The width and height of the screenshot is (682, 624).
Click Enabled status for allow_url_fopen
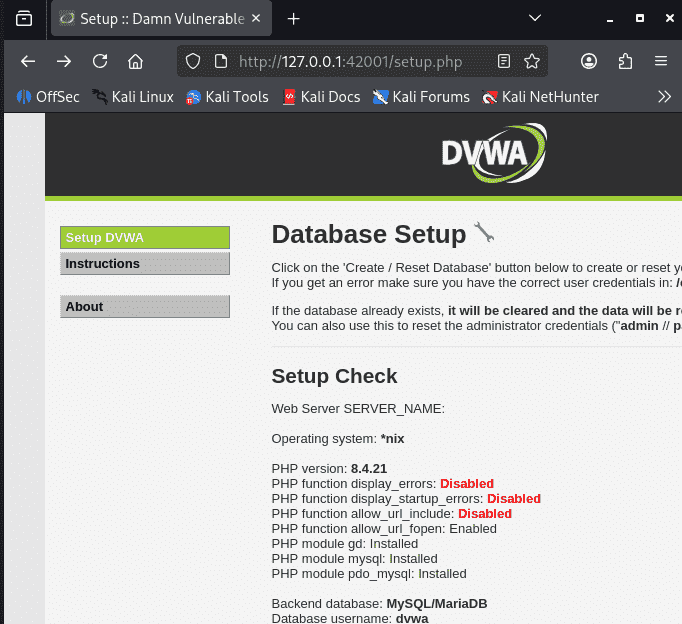point(473,529)
